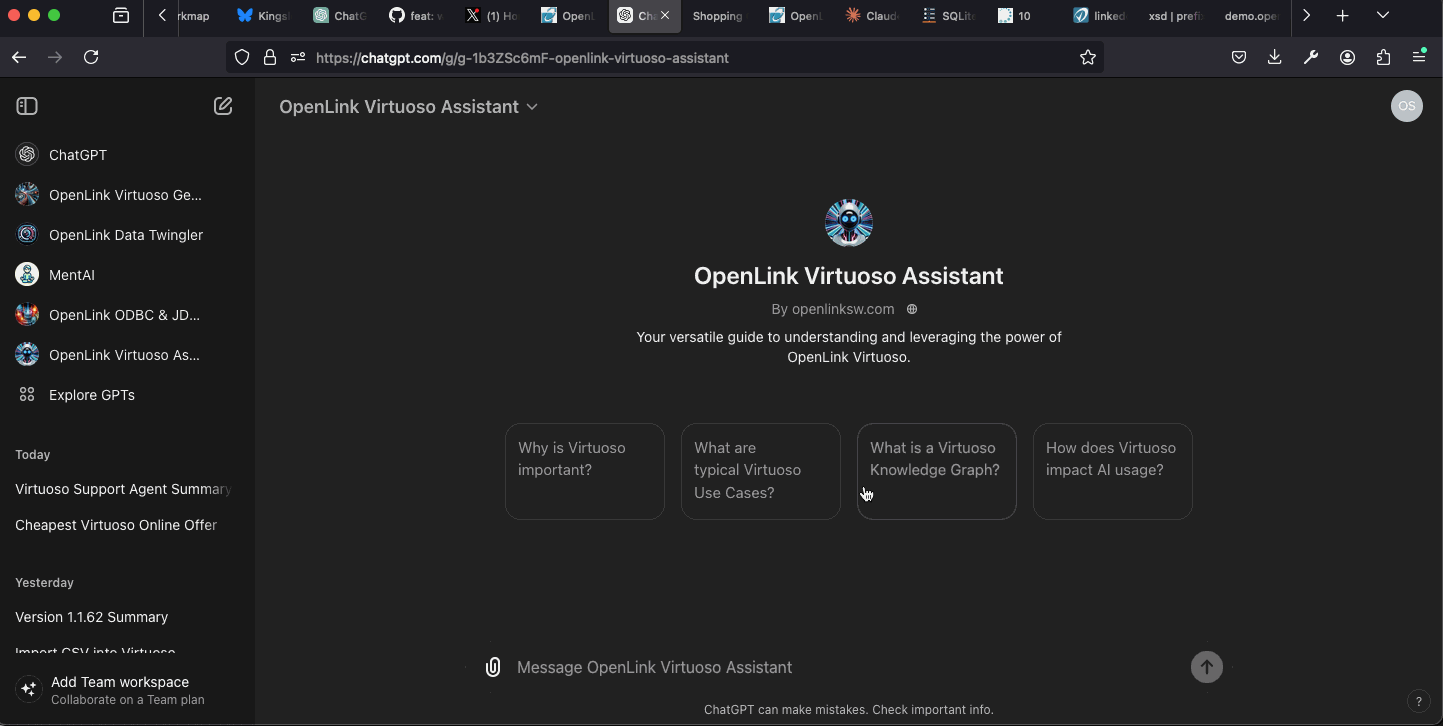Select the 'Why is Virtuoso important?' prompt
Image resolution: width=1443 pixels, height=726 pixels.
click(x=585, y=471)
